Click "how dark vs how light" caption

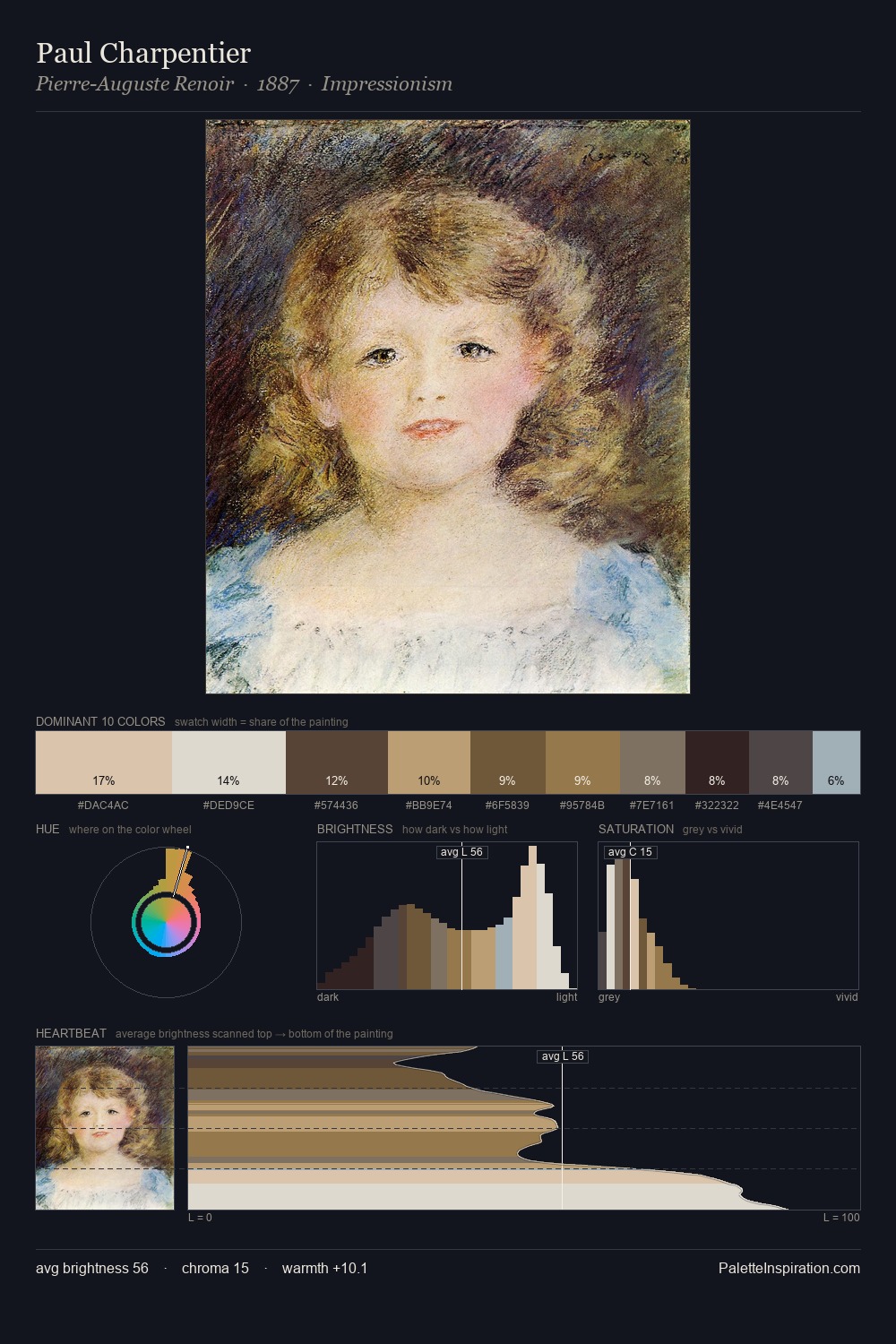[455, 830]
